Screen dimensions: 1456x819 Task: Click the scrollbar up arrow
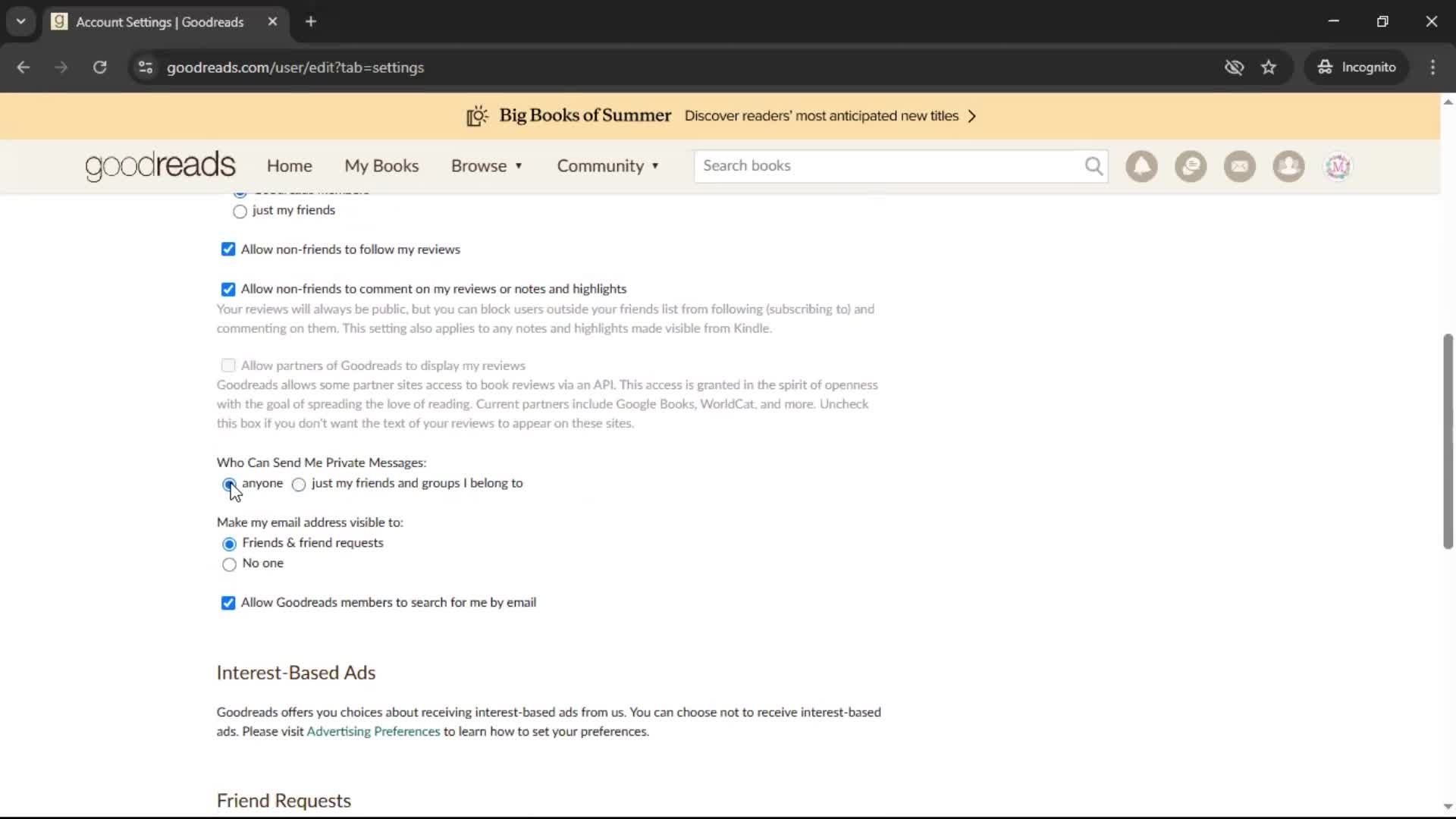coord(1448,102)
